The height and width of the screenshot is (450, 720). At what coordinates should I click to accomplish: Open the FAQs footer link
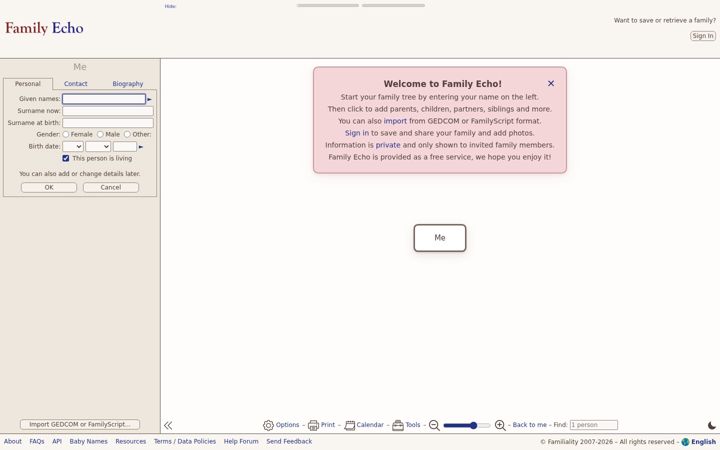[37, 441]
